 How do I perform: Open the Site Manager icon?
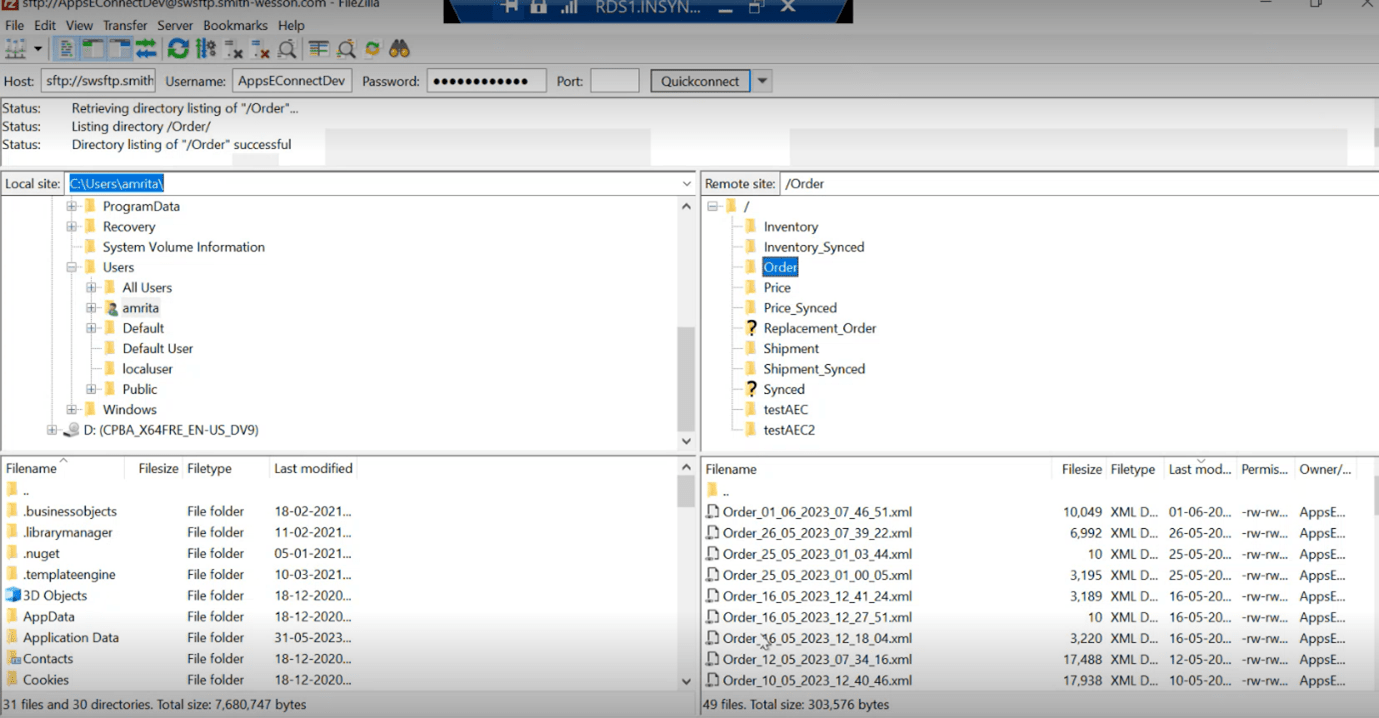(15, 49)
